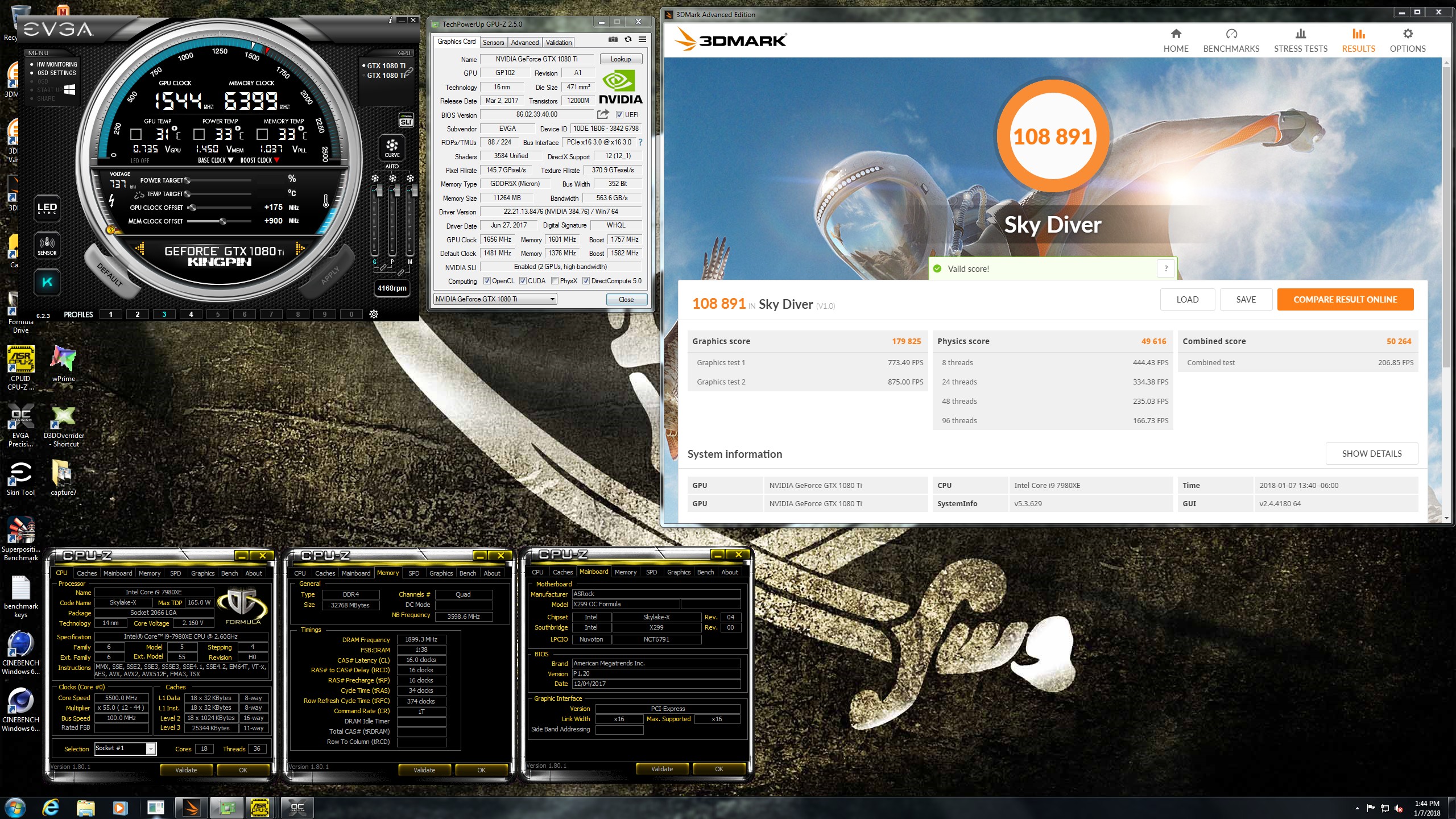Screen dimensions: 1456x819
Task: Click the Windows startup icon in EVGA menu
Action: pos(70,89)
